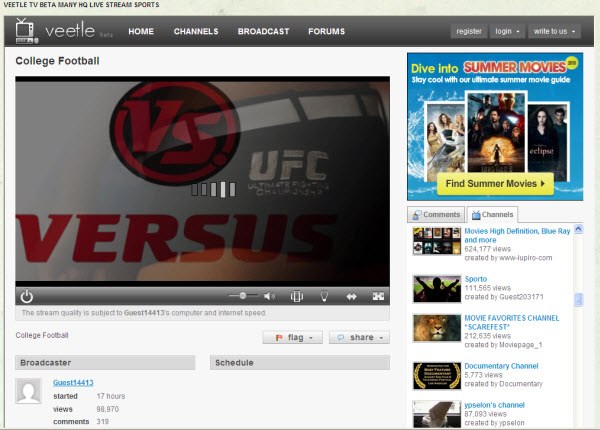The height and width of the screenshot is (430, 600).
Task: Open Movies High Definition, Blue Ray channel link
Action: [x=517, y=235]
